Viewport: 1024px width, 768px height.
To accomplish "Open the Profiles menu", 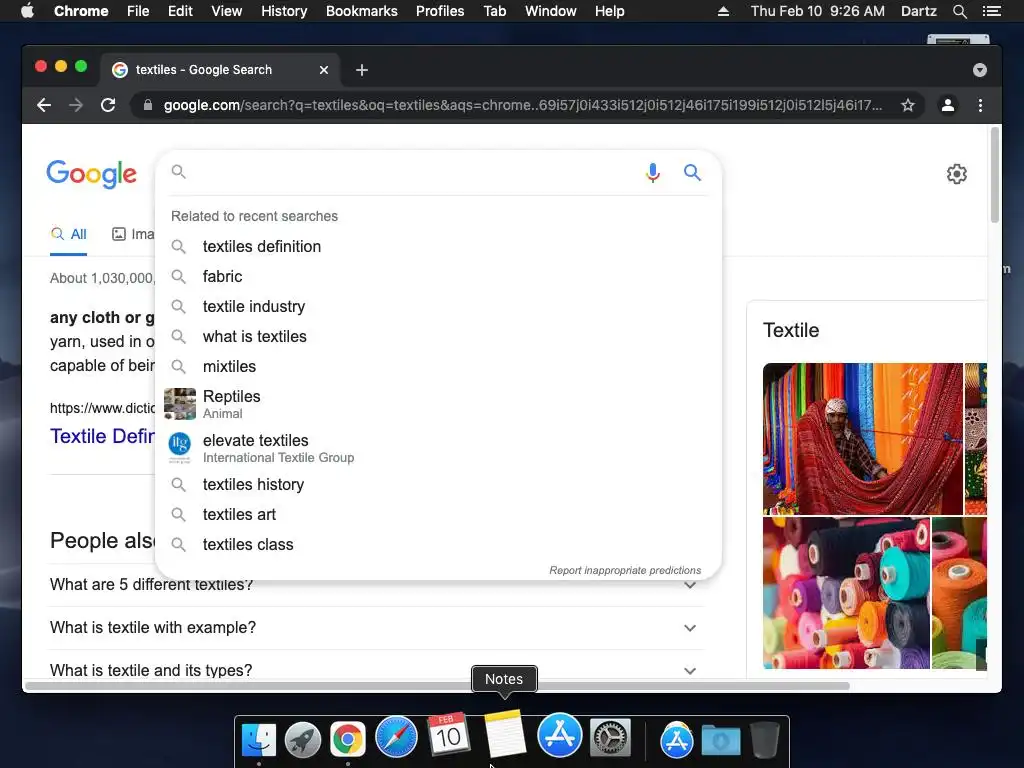I will pos(440,11).
